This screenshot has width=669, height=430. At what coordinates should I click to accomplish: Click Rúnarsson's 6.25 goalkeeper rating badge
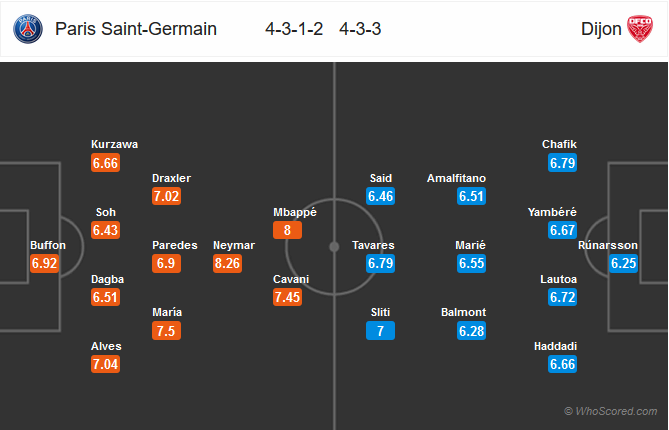623,263
